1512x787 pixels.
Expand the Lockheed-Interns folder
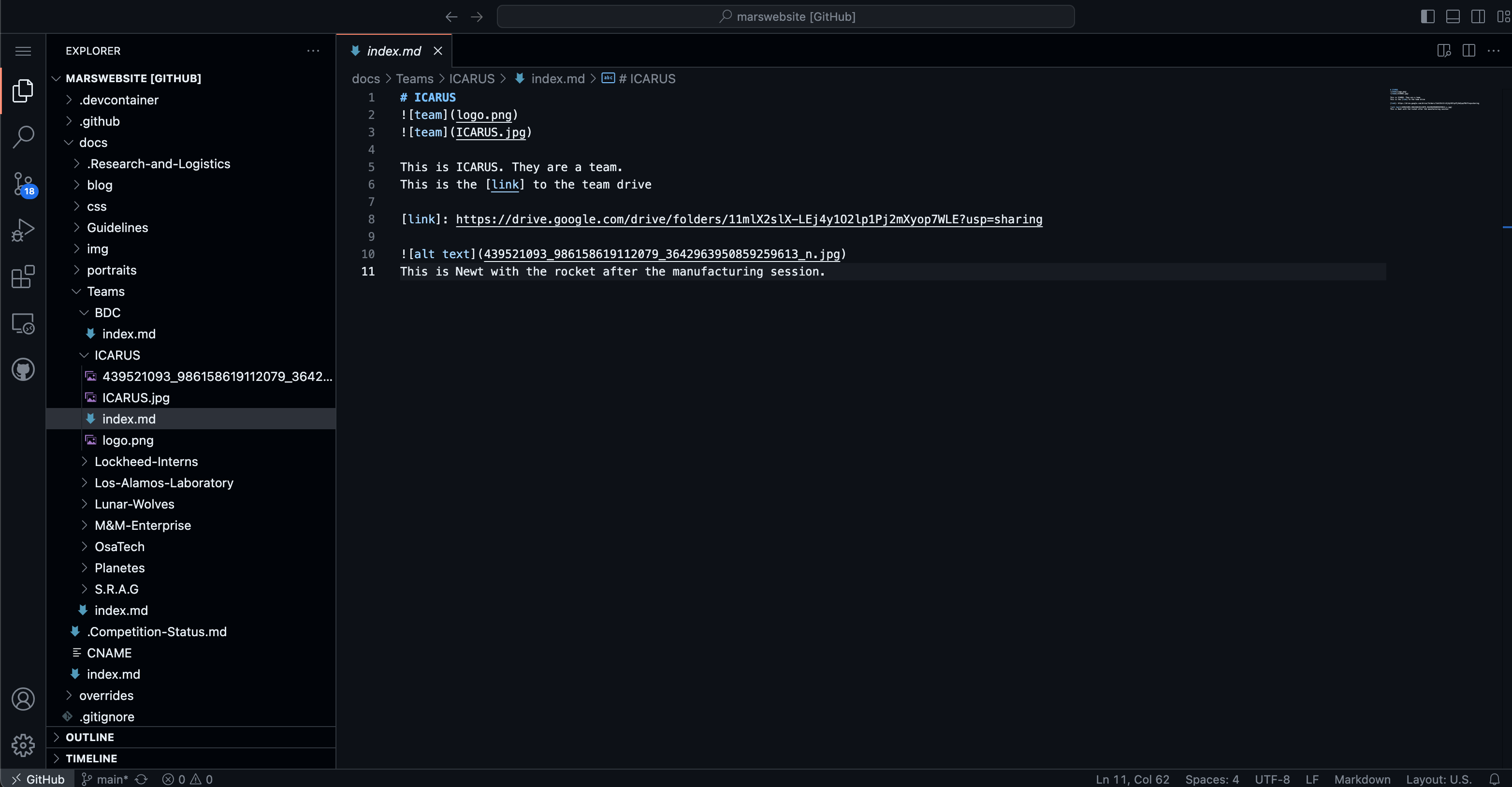pyautogui.click(x=191, y=461)
